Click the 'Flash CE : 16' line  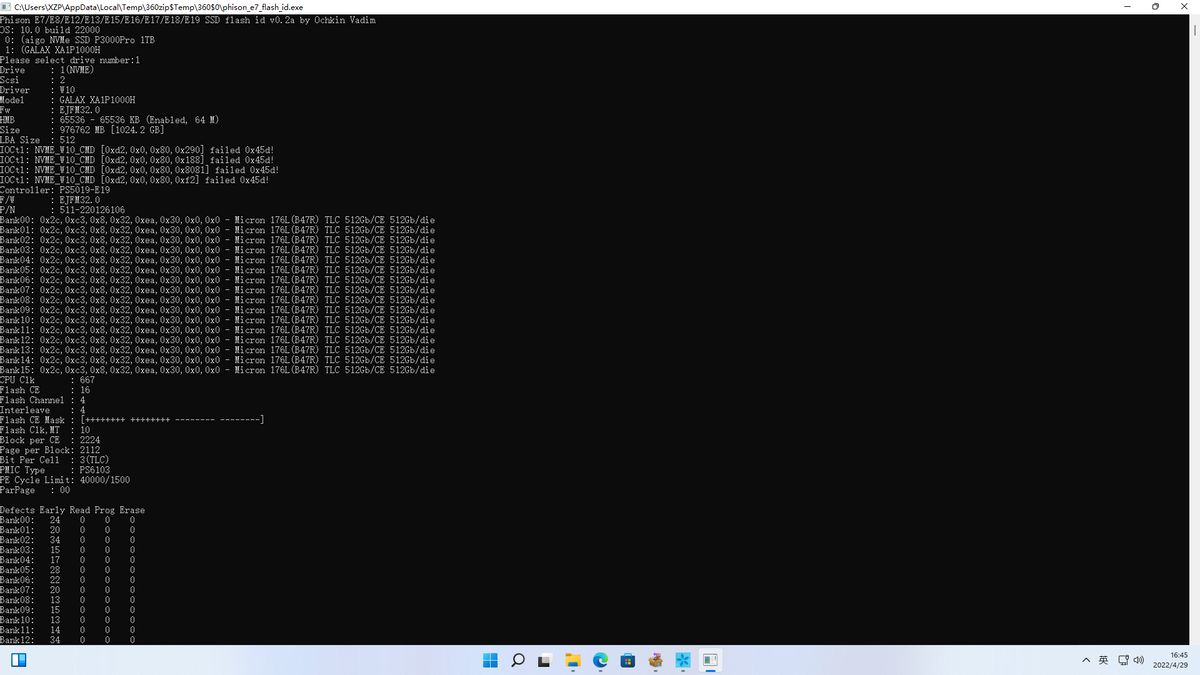[45, 390]
